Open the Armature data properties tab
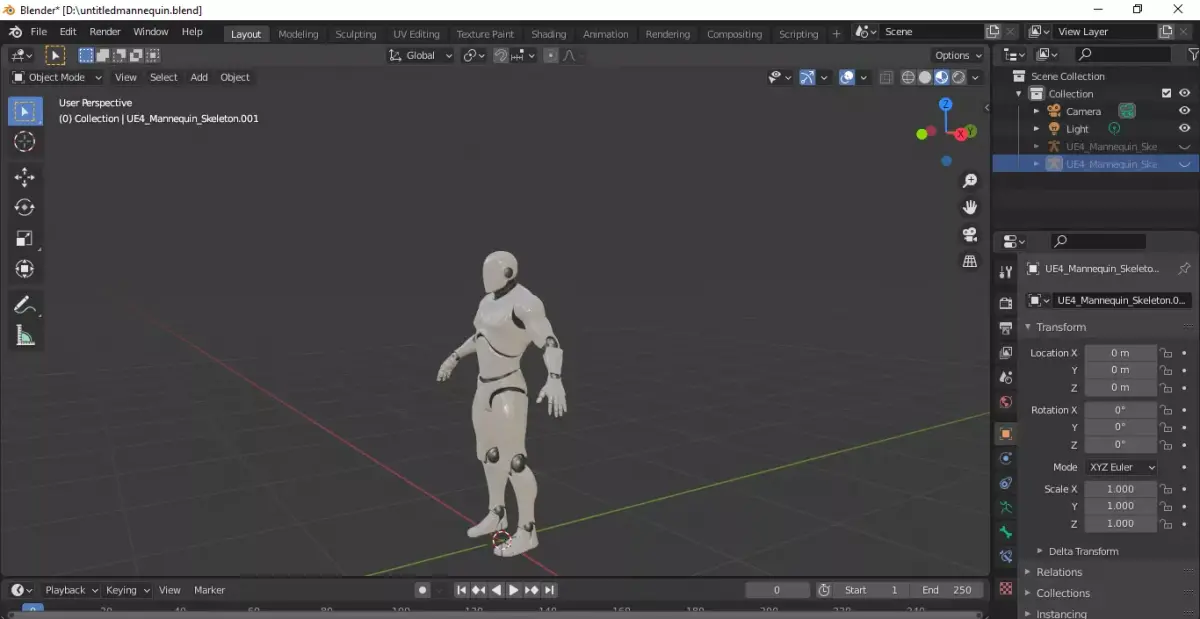 coord(1006,508)
